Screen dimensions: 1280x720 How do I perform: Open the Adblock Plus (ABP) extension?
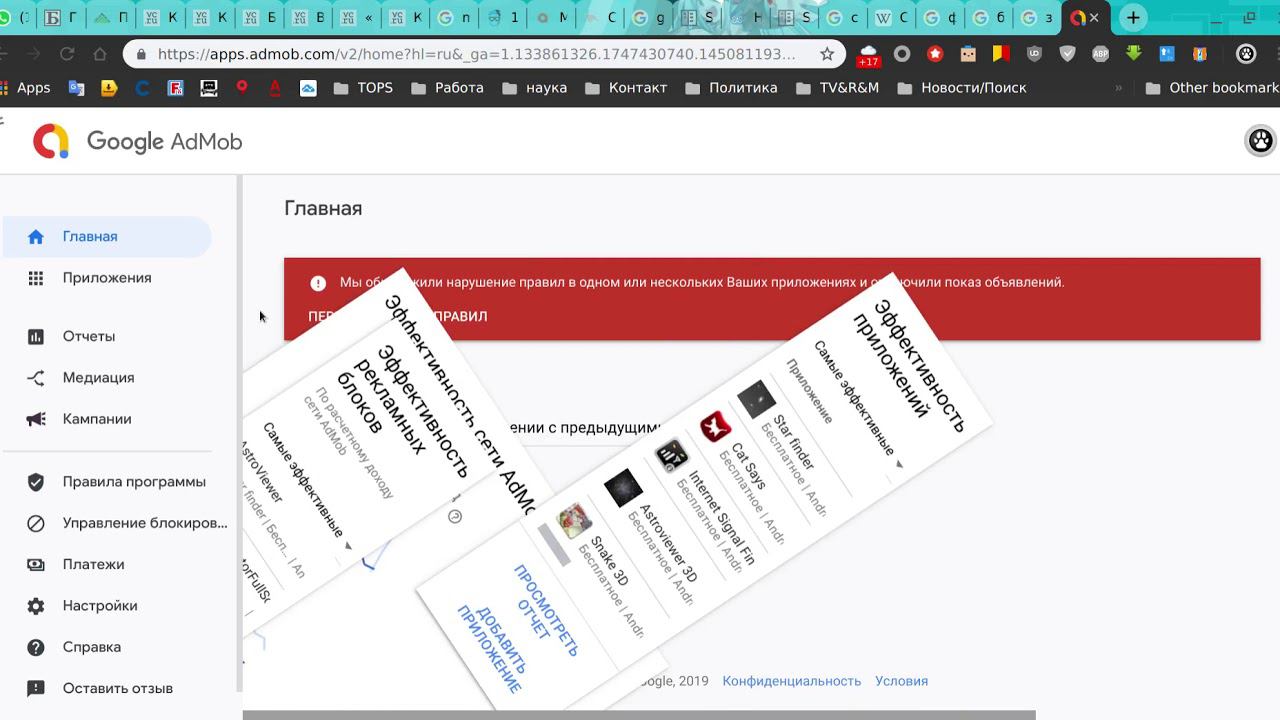click(1100, 54)
